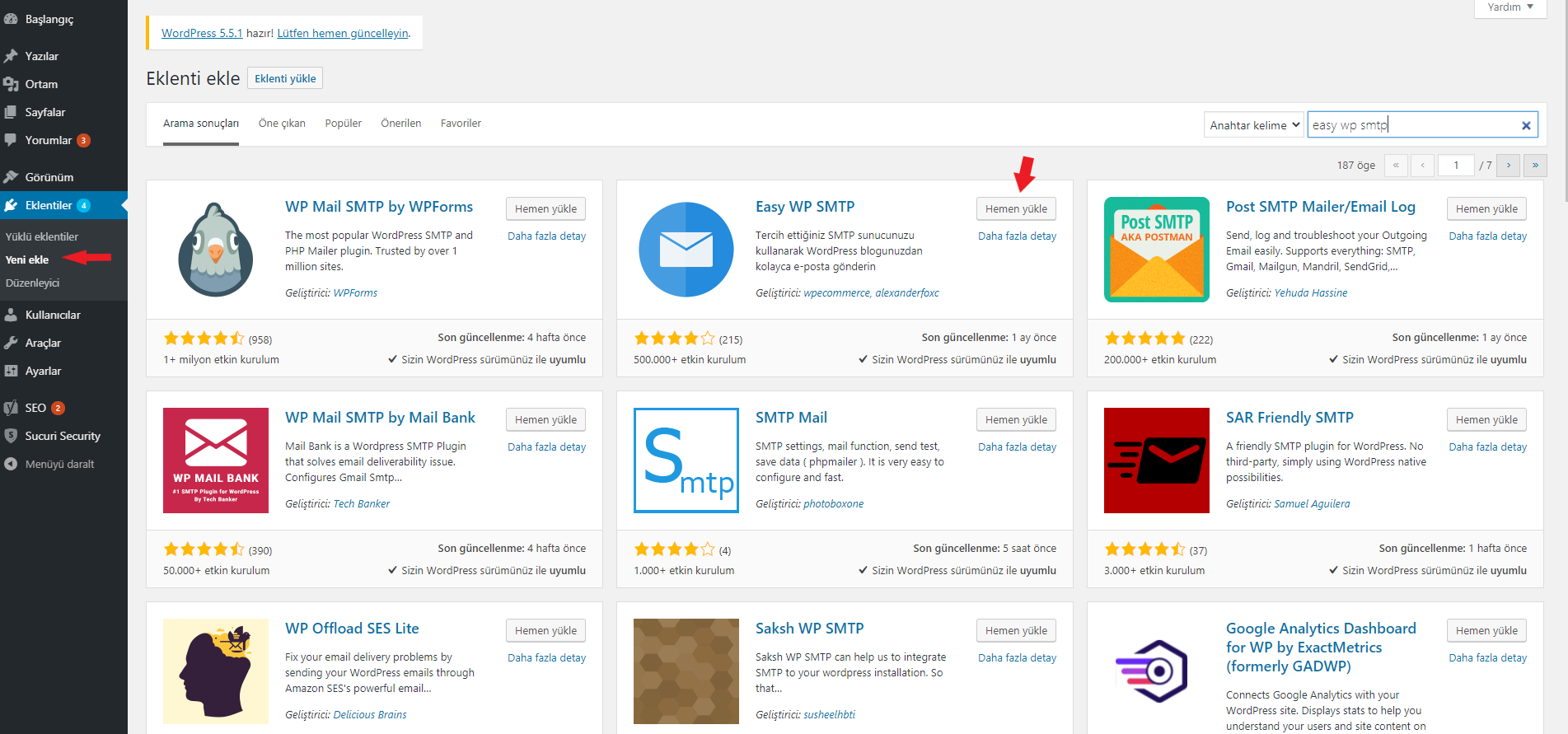Switch to Favoriler tab
1568x734 pixels.
(x=461, y=124)
